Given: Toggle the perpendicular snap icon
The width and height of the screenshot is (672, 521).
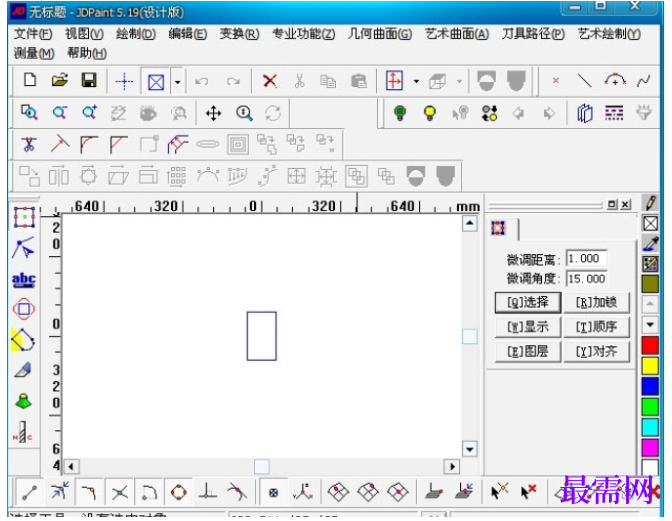Looking at the screenshot, I should coord(208,491).
